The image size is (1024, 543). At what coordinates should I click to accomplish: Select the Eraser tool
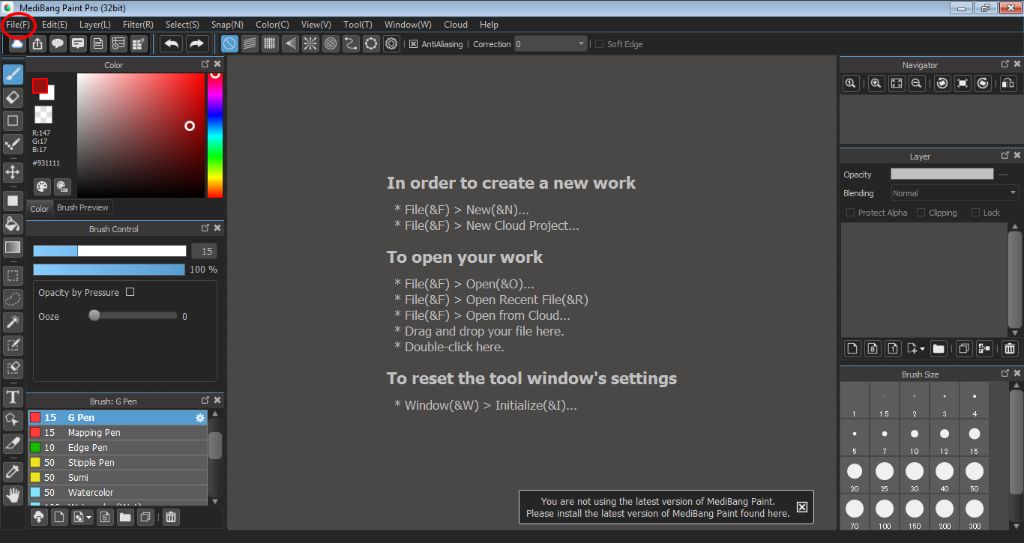tap(12, 97)
